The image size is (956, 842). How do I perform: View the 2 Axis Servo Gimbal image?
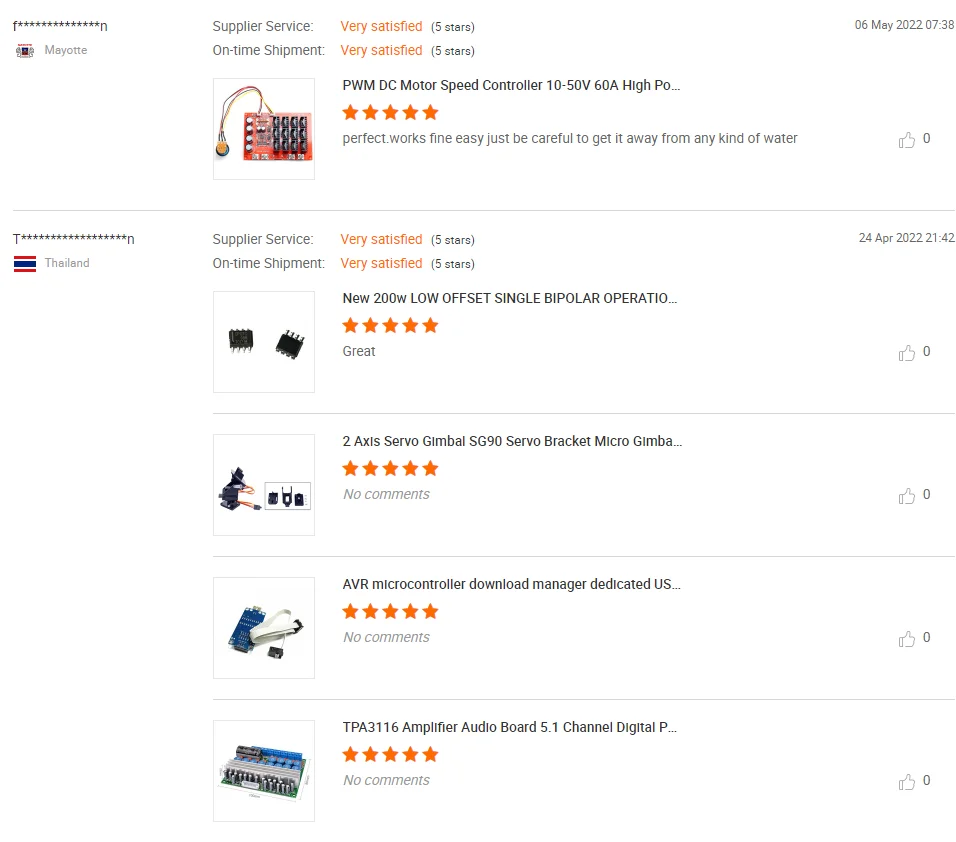point(264,485)
